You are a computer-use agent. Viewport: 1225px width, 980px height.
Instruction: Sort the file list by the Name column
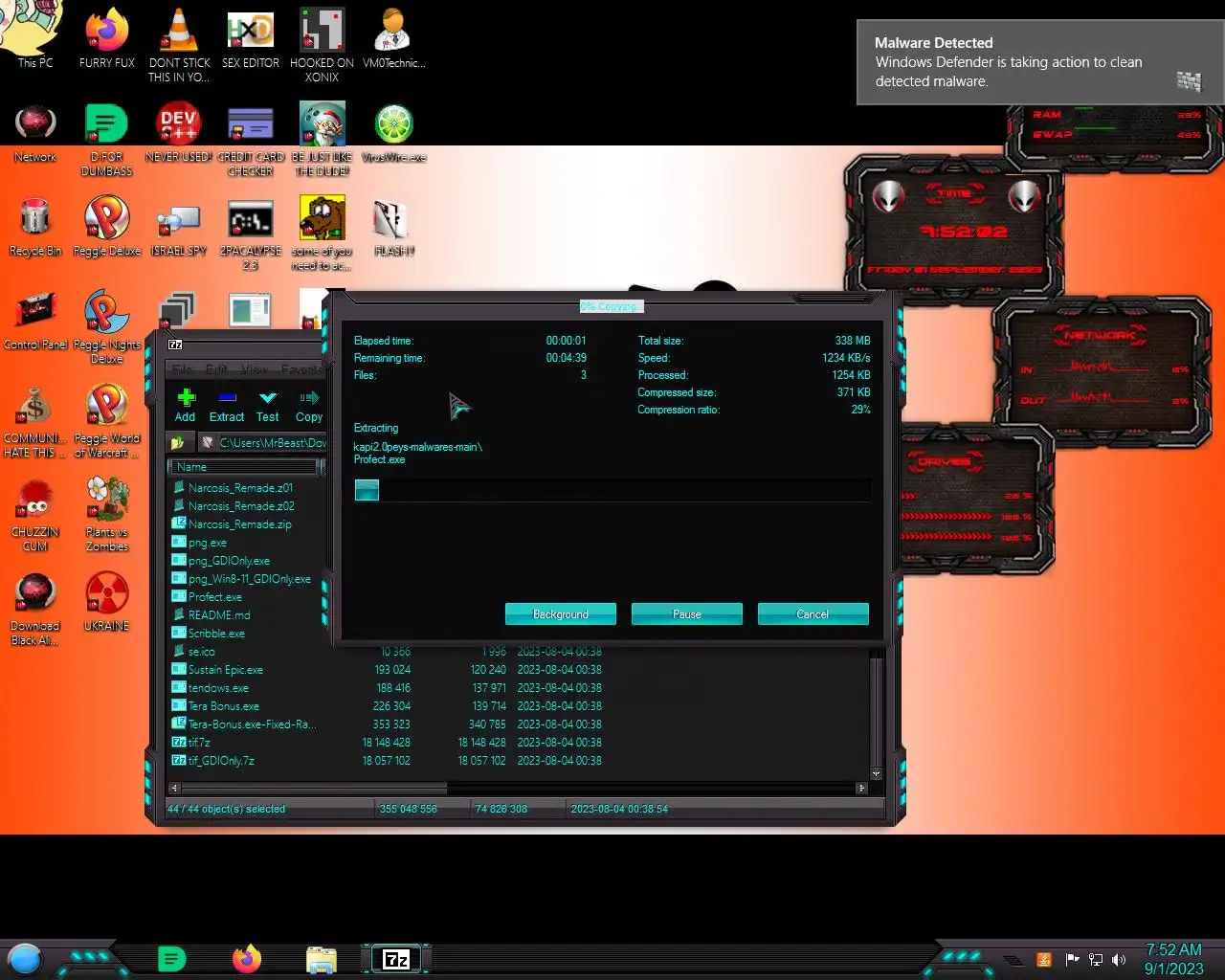(x=243, y=467)
